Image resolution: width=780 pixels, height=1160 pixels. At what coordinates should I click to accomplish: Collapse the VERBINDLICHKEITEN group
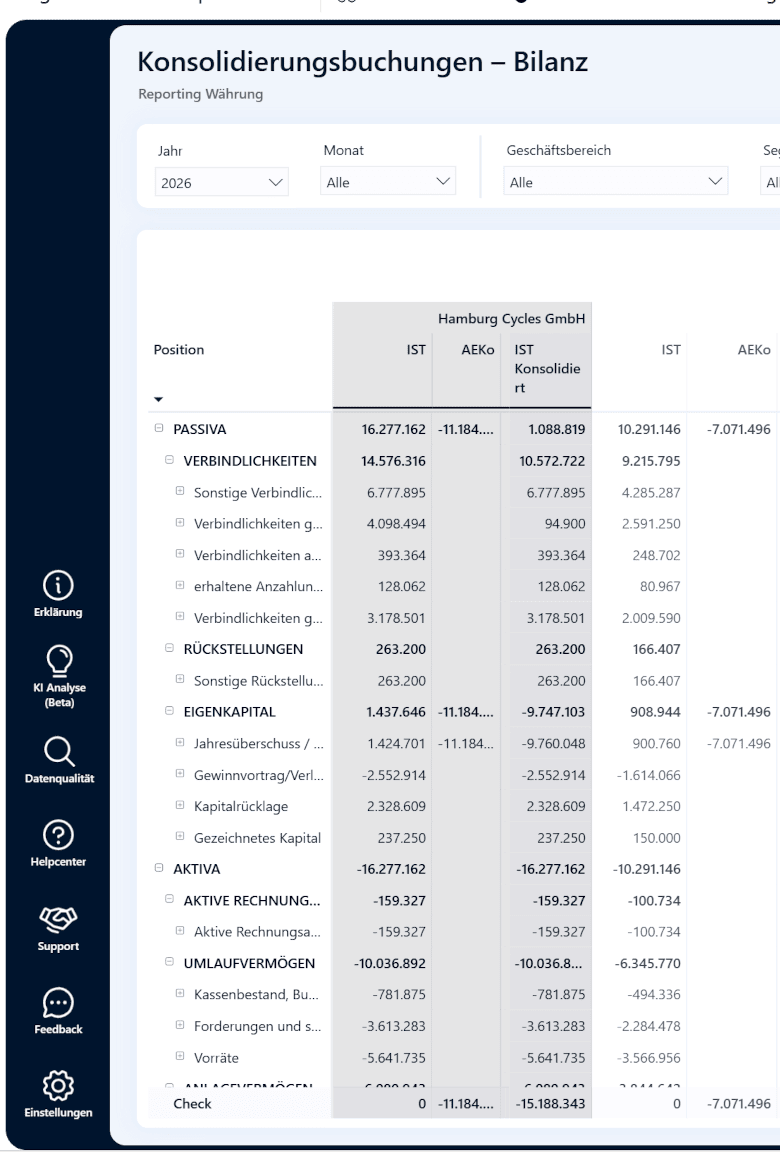[x=169, y=460]
